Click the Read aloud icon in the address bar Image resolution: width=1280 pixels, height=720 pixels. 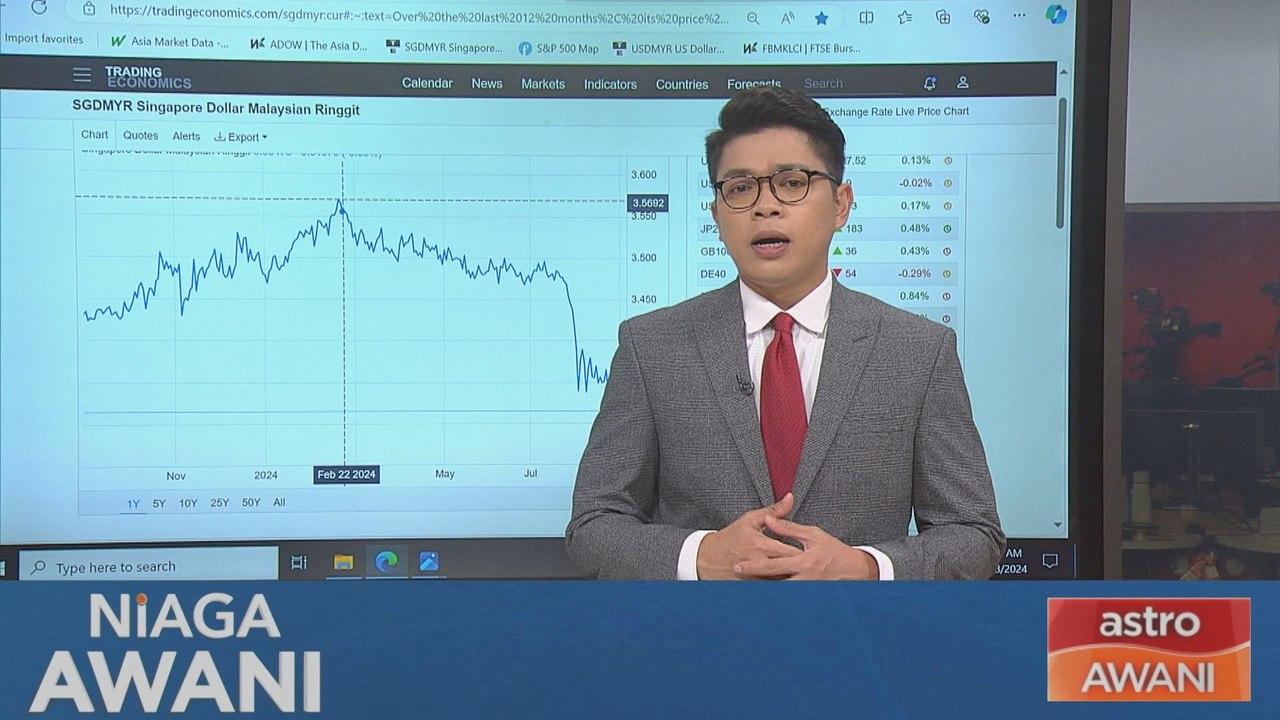pos(786,18)
